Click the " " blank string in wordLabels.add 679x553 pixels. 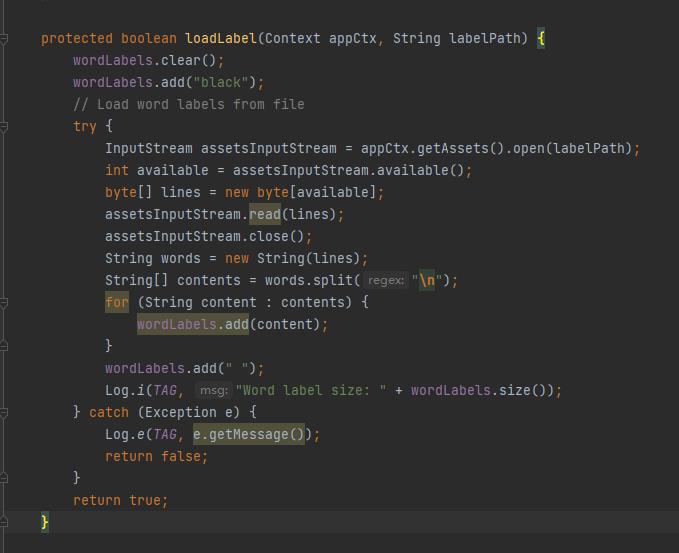click(237, 369)
